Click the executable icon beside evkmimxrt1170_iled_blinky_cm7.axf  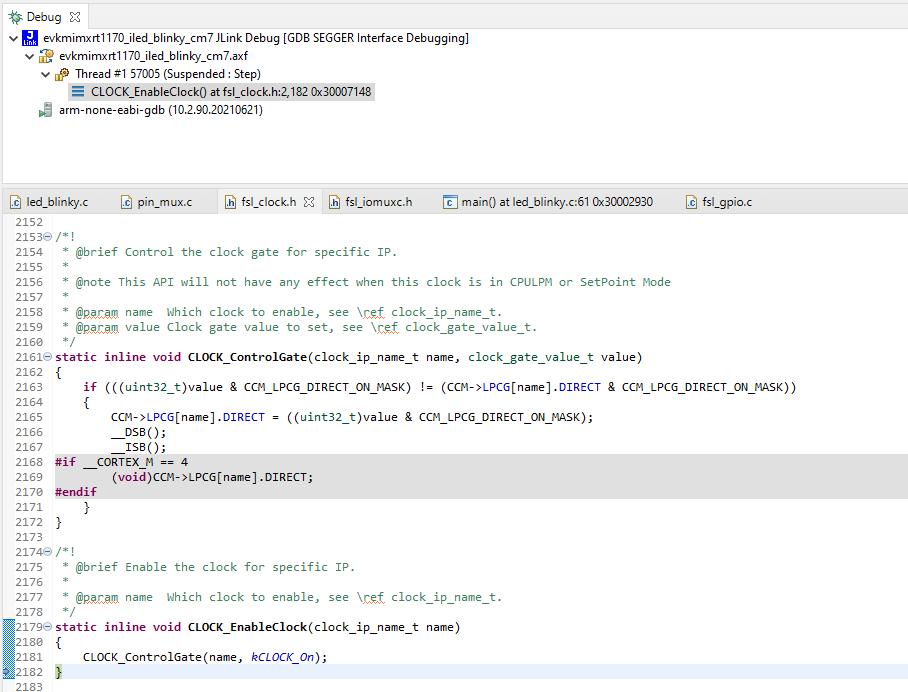(x=46, y=57)
